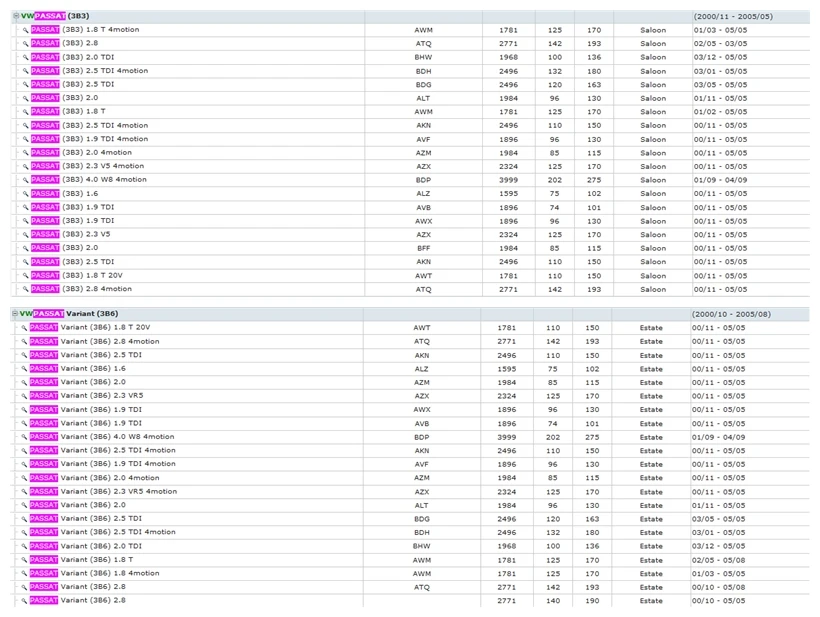
Task: Open PASSAT Variant (3B6) 2.5 TDI 4motion BDH entry
Action: (x=102, y=532)
